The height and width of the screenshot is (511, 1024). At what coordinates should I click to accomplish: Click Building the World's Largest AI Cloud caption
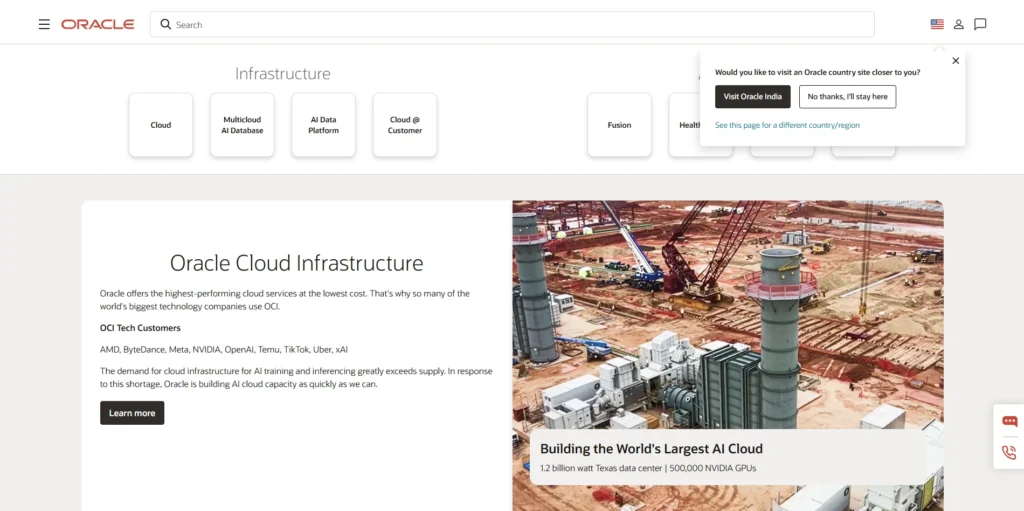pyautogui.click(x=651, y=449)
